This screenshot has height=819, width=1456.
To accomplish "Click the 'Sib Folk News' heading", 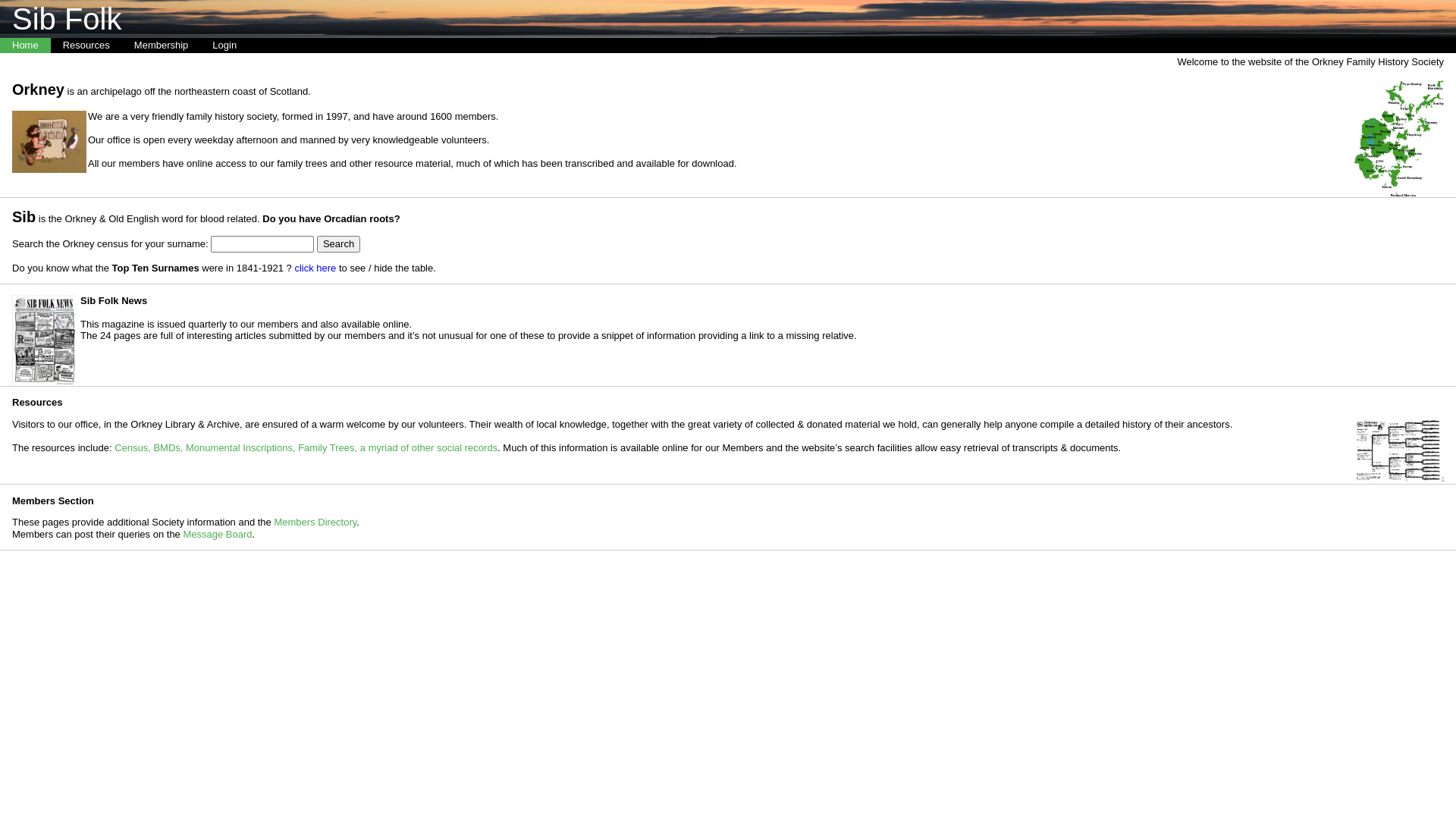I will pyautogui.click(x=114, y=301).
